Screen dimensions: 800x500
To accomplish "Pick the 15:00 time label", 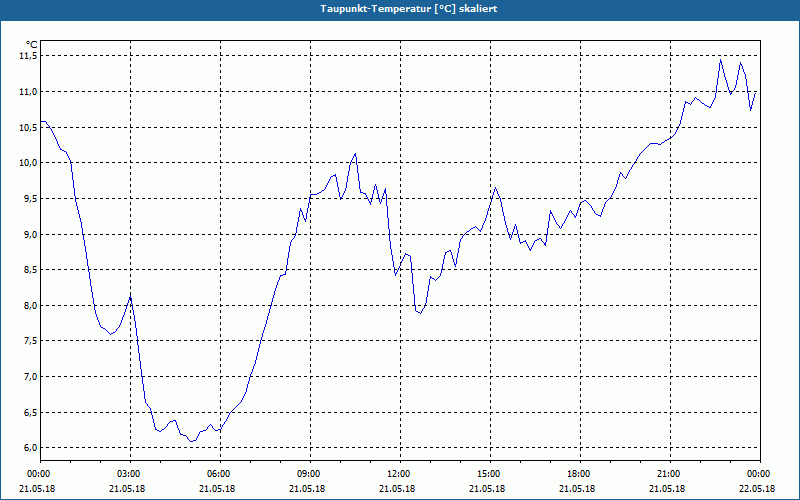I will coord(487,474).
